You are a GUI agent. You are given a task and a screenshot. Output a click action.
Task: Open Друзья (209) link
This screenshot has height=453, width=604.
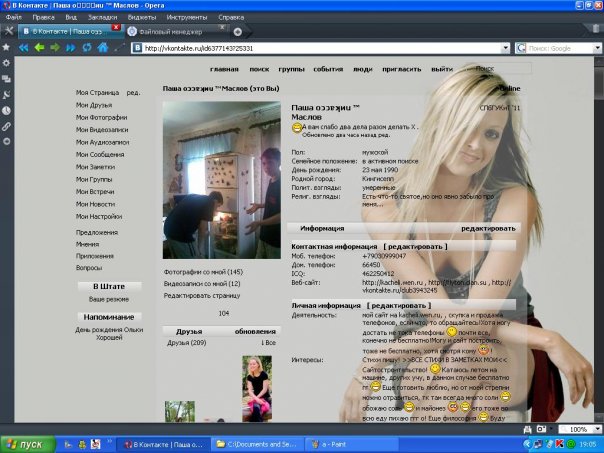coord(186,343)
